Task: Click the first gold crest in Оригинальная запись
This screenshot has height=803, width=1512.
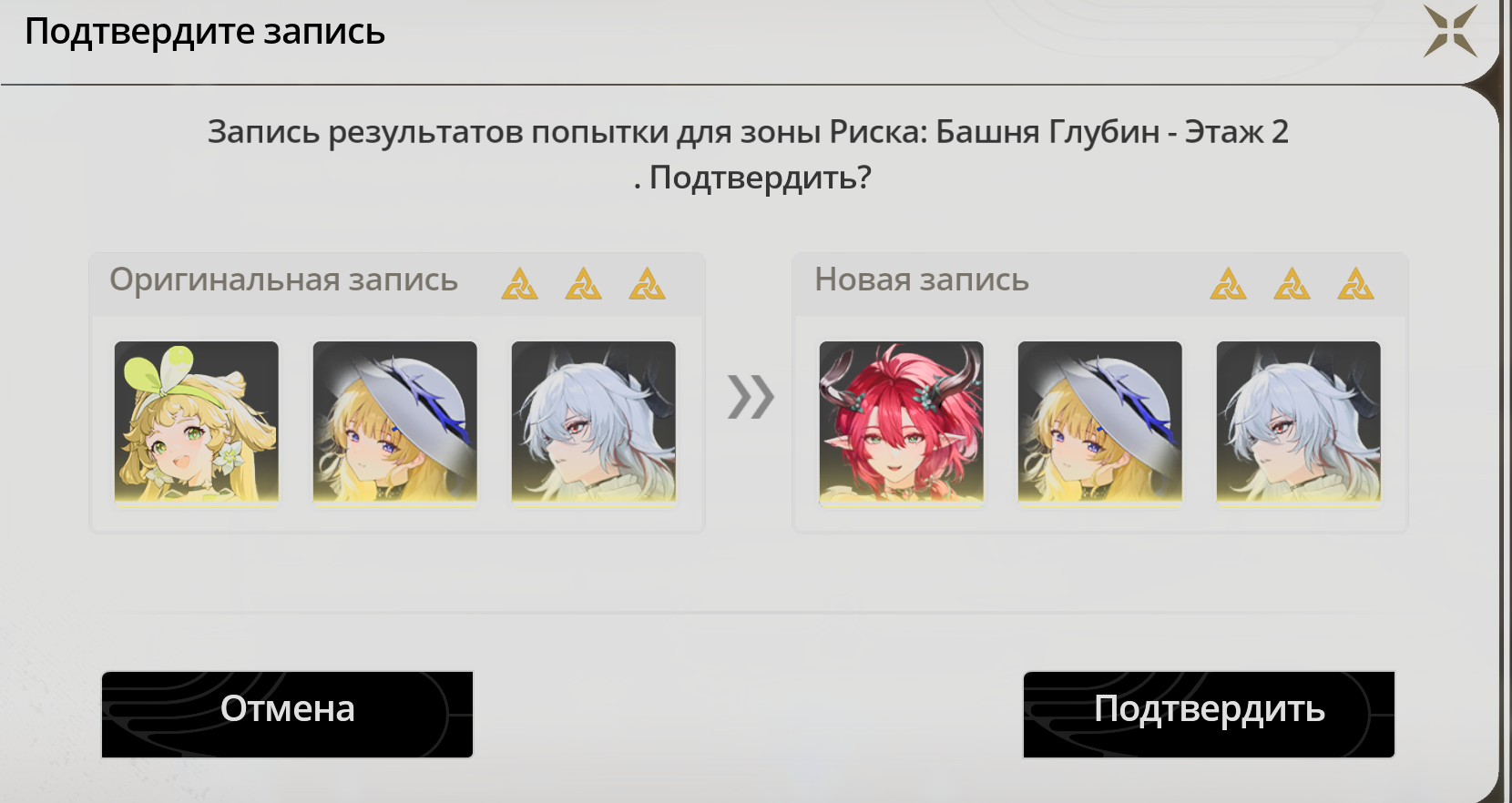Action: pyautogui.click(x=520, y=284)
